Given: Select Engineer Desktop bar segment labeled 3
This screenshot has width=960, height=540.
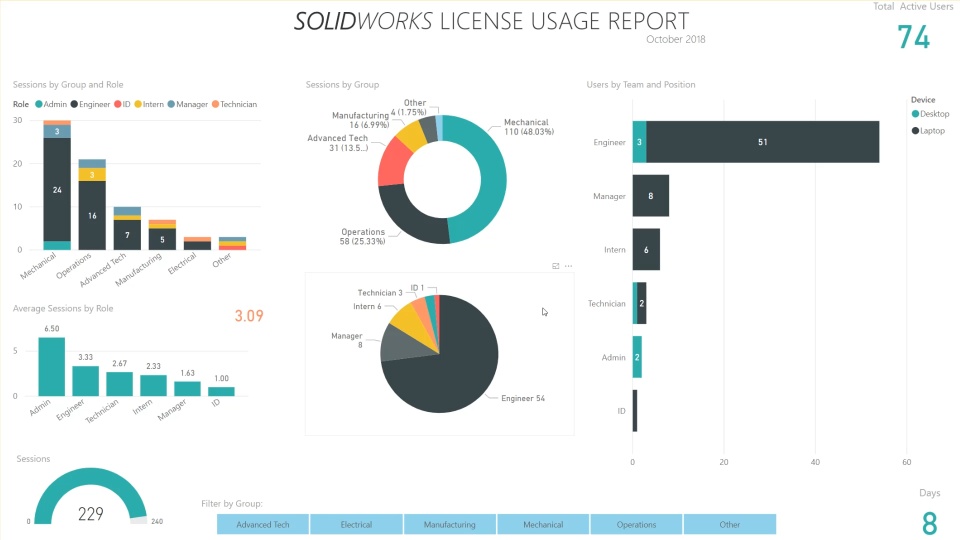Looking at the screenshot, I should coord(639,142).
